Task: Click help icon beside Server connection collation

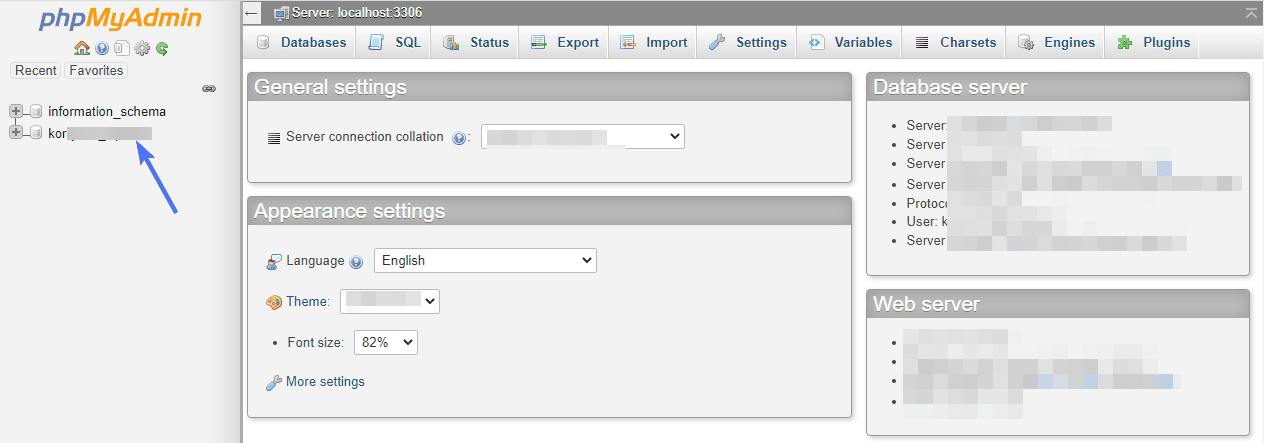Action: (x=459, y=138)
